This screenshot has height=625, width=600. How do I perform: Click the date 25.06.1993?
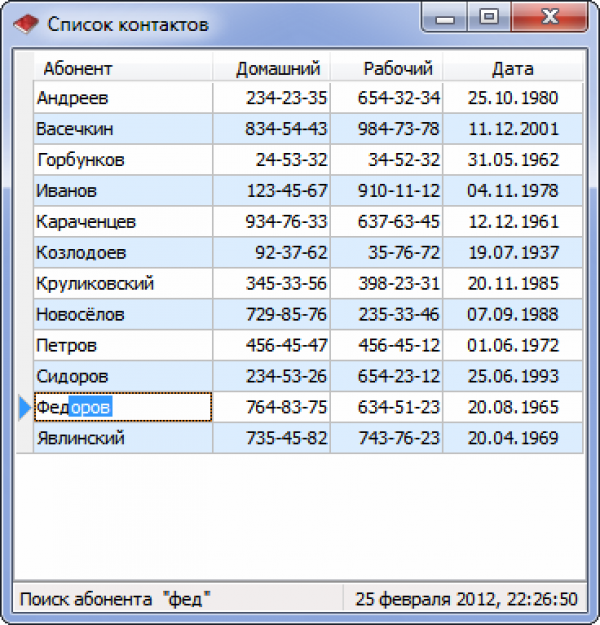point(513,376)
